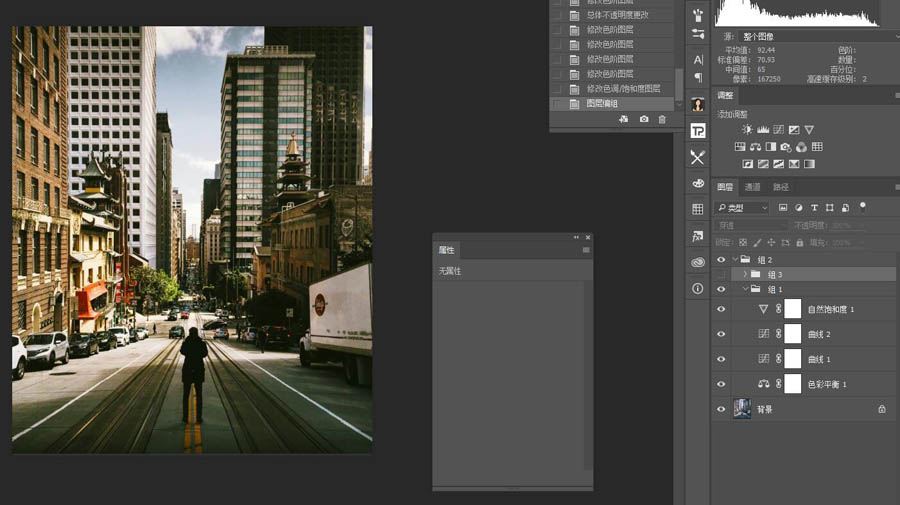Image resolution: width=900 pixels, height=505 pixels.
Task: Click the Levels adjustment icon
Action: 763,130
